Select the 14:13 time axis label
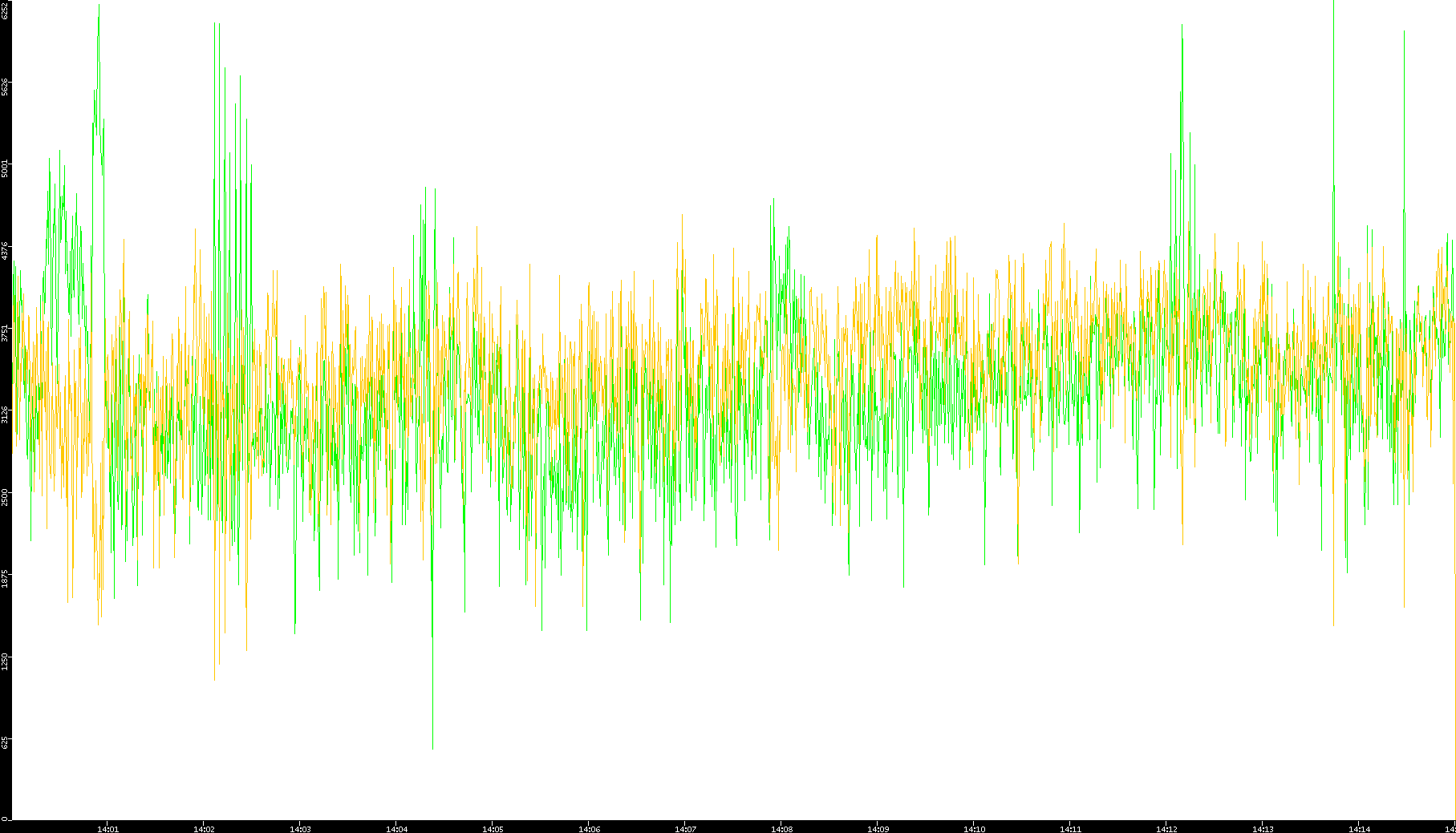 tap(1263, 829)
